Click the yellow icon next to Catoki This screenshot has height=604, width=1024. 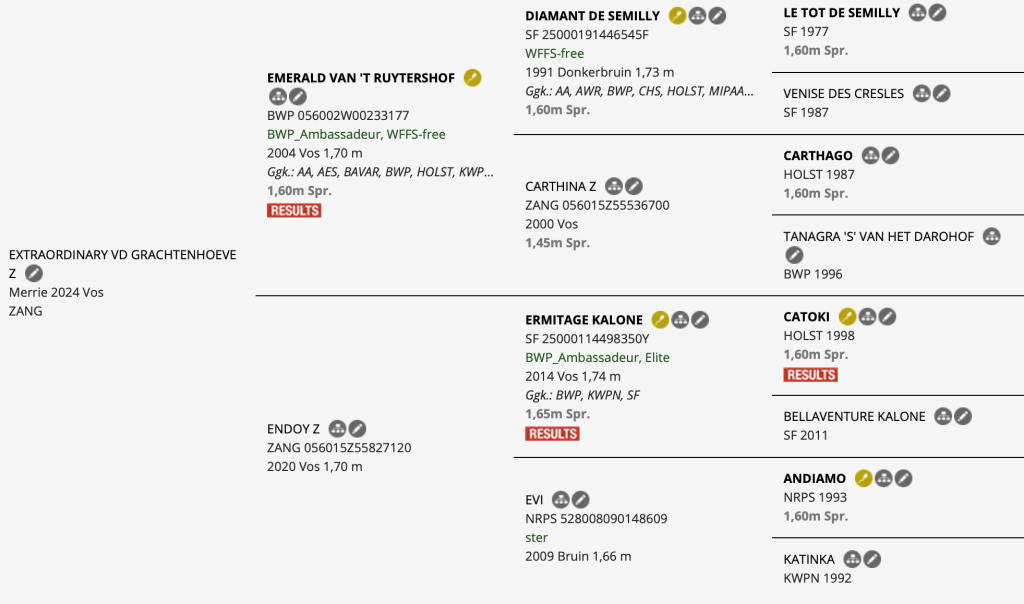[847, 317]
